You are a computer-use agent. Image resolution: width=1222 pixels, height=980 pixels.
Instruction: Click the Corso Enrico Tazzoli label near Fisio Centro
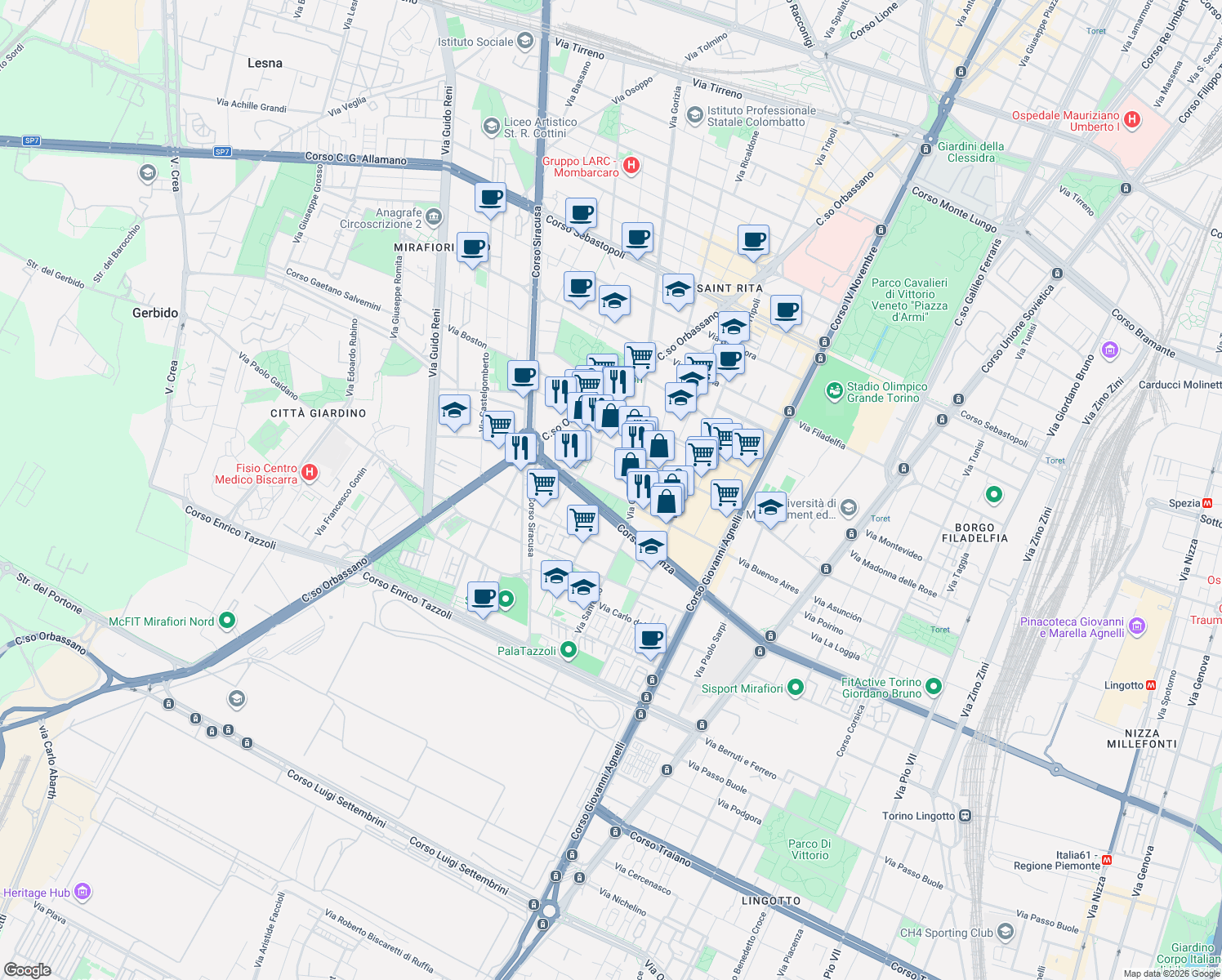click(230, 528)
